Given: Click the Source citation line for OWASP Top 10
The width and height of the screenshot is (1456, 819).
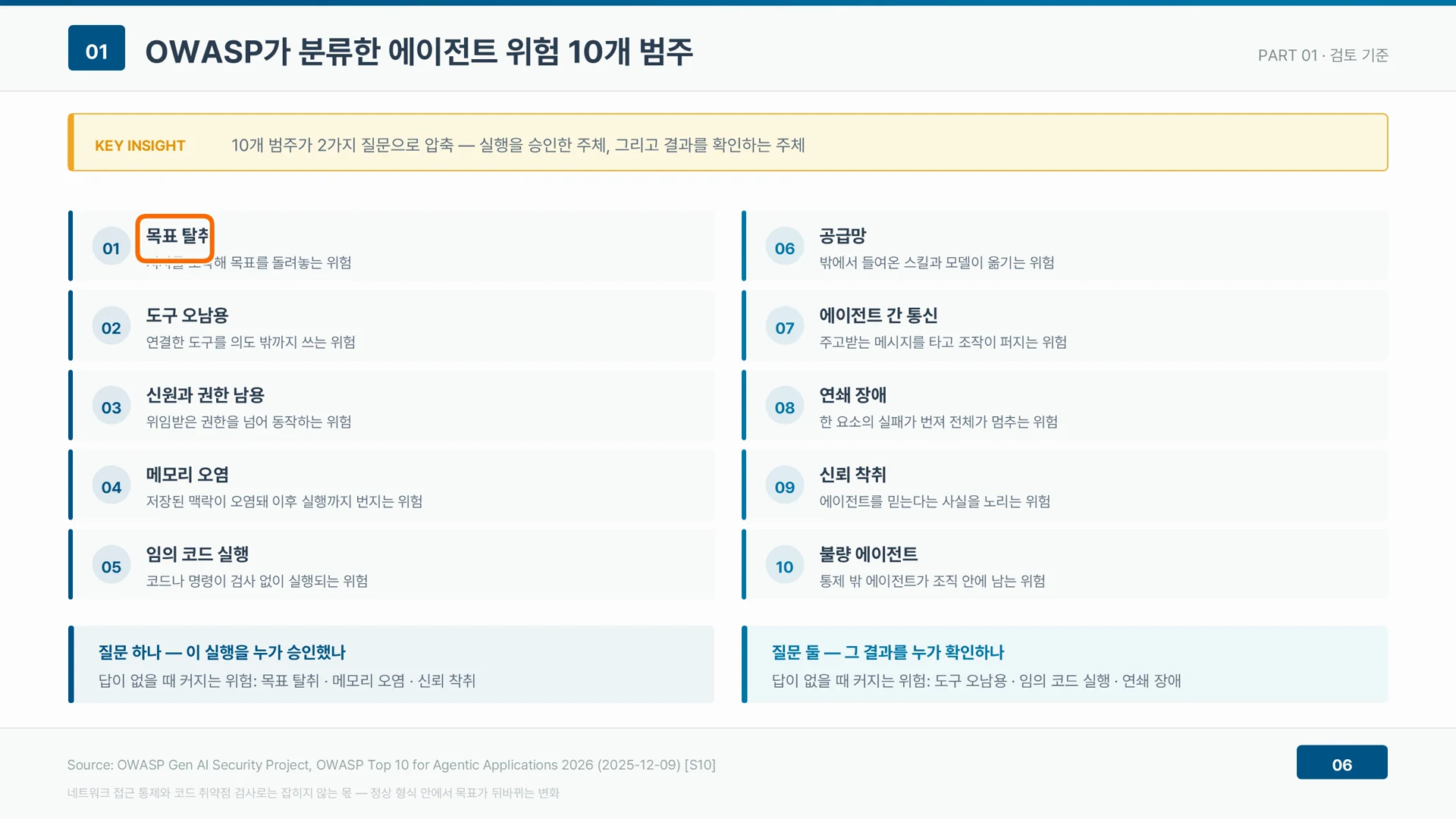Looking at the screenshot, I should pyautogui.click(x=391, y=765).
